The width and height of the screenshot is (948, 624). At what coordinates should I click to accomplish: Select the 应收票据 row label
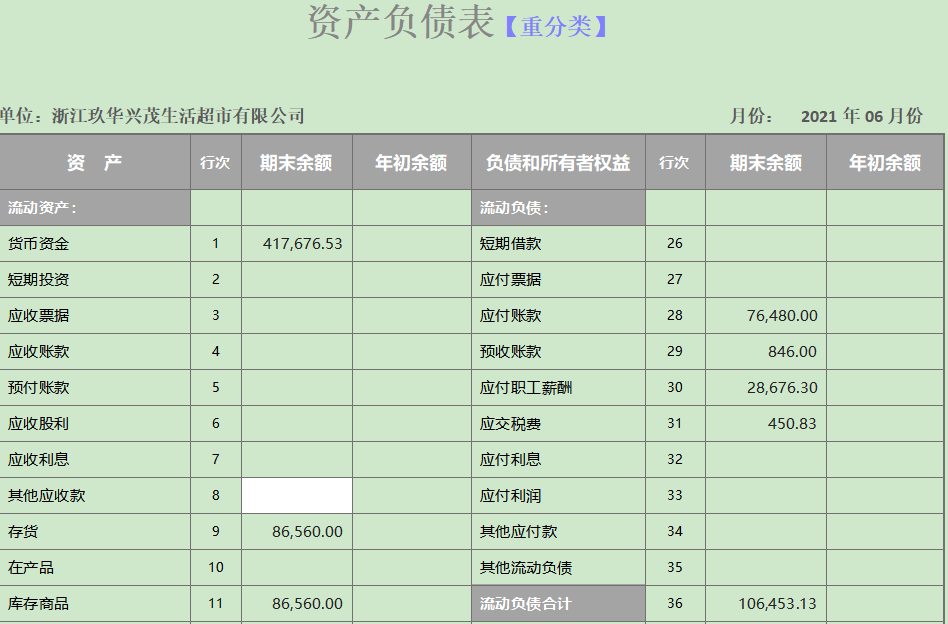[38, 316]
